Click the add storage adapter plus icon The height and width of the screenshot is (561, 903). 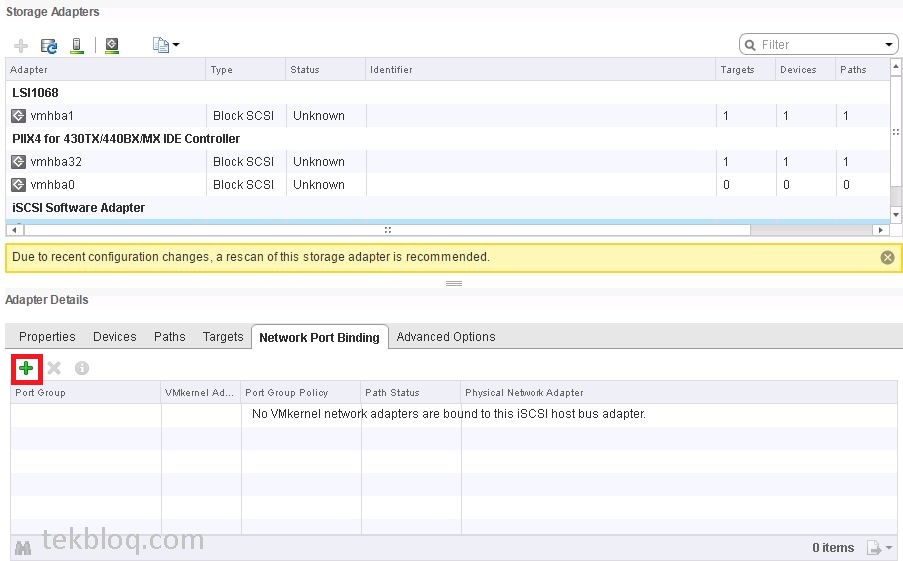[x=21, y=45]
